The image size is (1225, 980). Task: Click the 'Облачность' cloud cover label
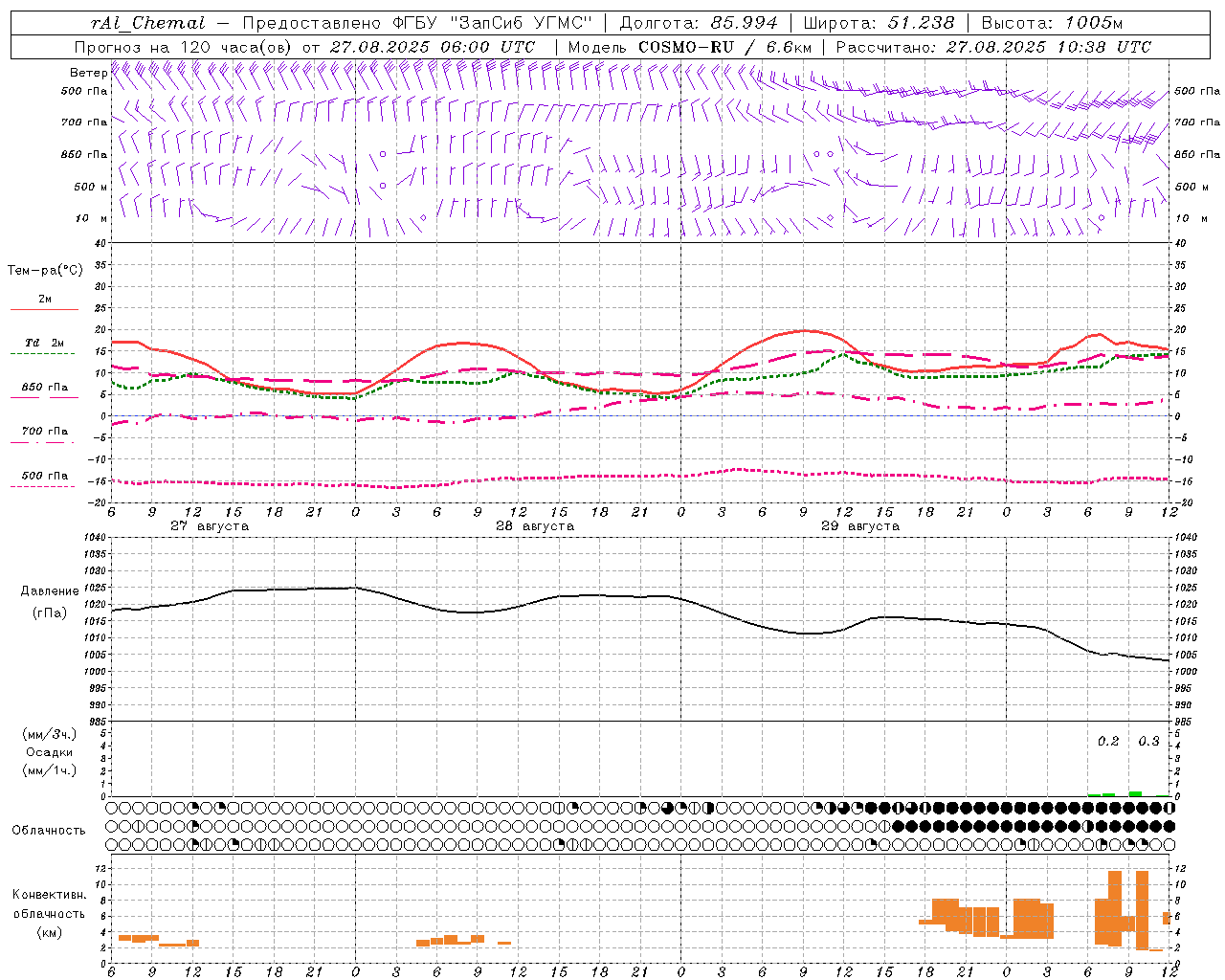pyautogui.click(x=48, y=831)
